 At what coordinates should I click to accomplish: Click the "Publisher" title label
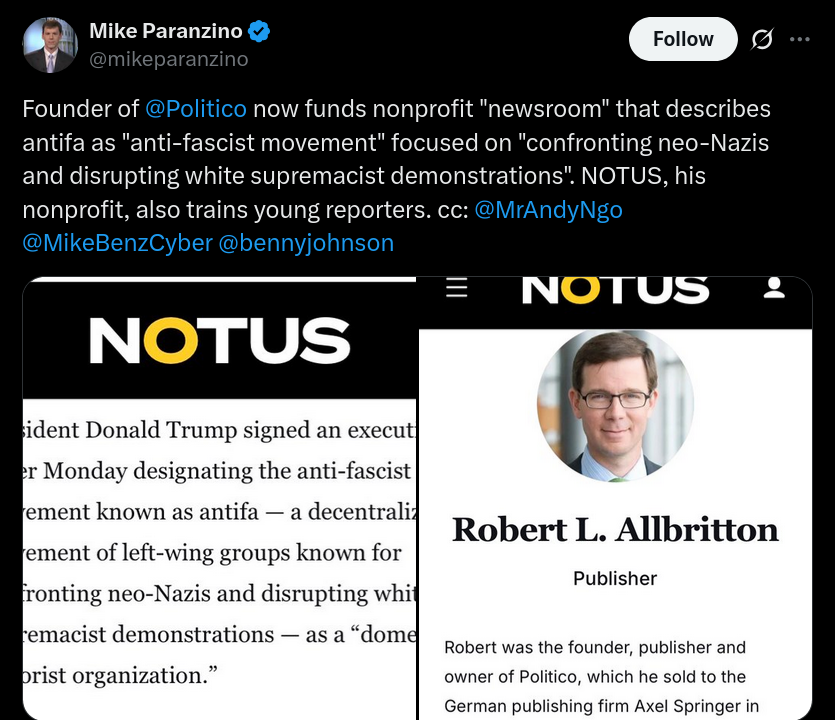pos(615,578)
